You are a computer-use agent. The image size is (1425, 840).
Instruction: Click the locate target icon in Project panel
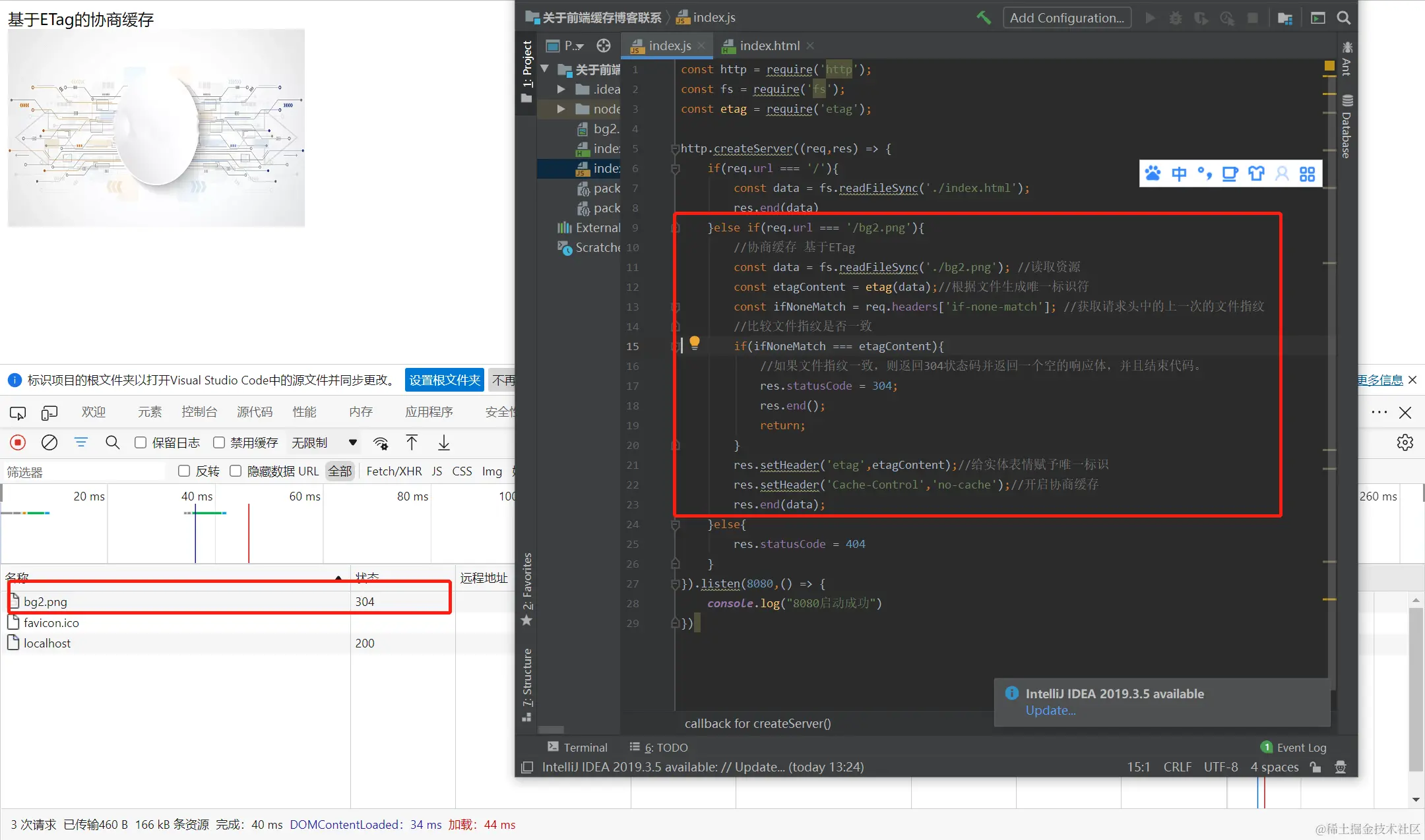(x=603, y=45)
